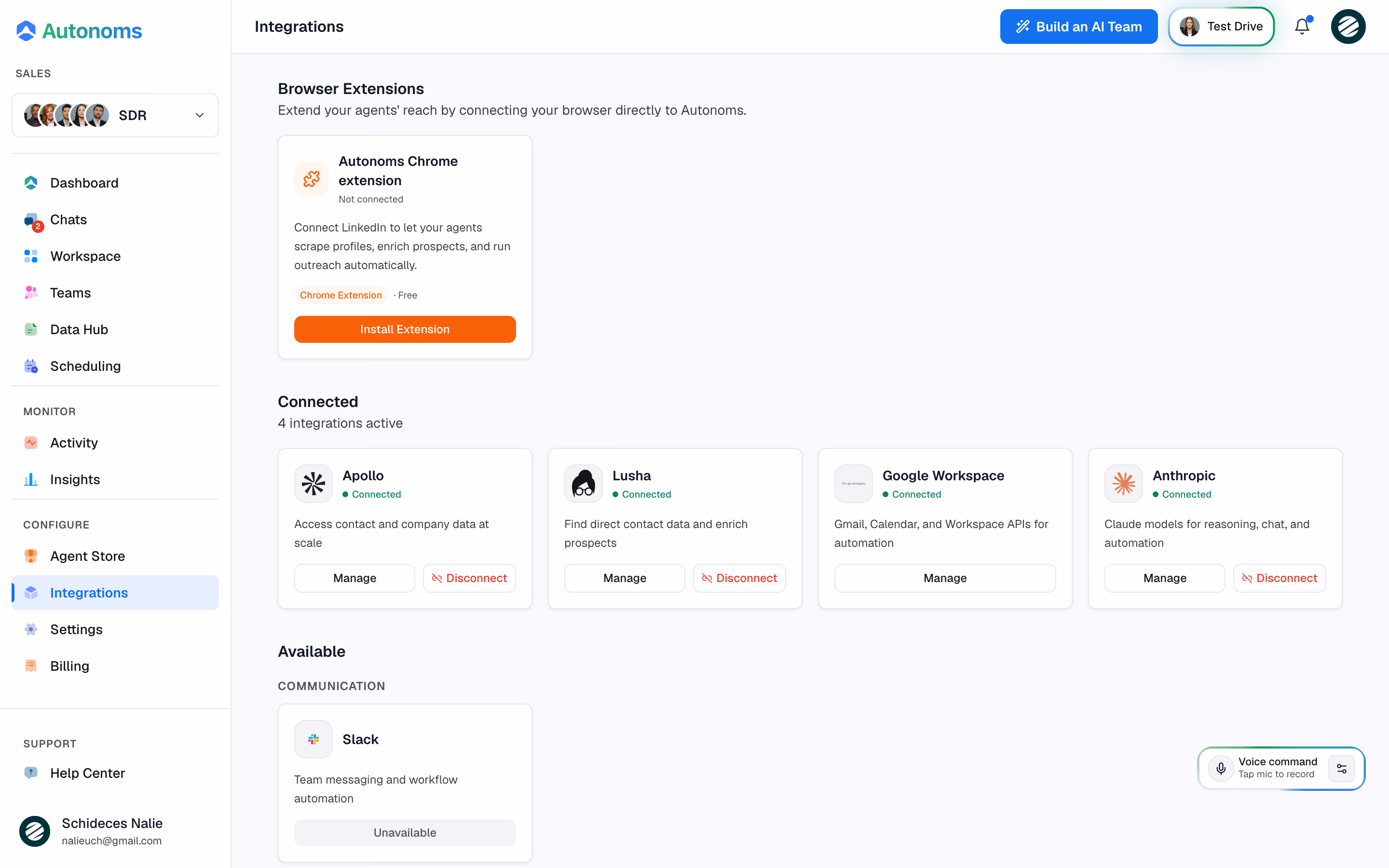Screen dimensions: 1389x868
Task: Manage the Google Workspace integration
Action: (x=945, y=578)
